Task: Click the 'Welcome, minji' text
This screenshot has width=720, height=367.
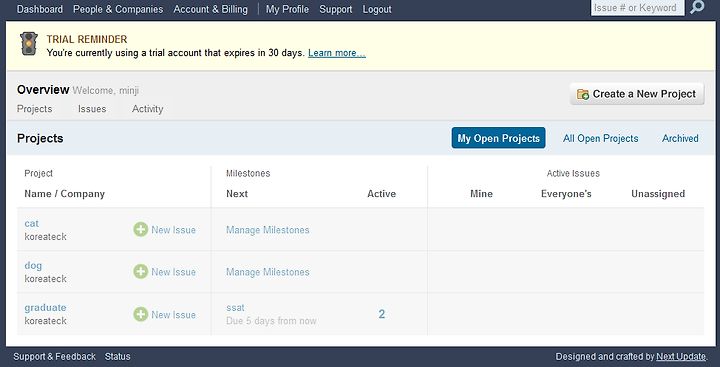Action: pyautogui.click(x=106, y=90)
